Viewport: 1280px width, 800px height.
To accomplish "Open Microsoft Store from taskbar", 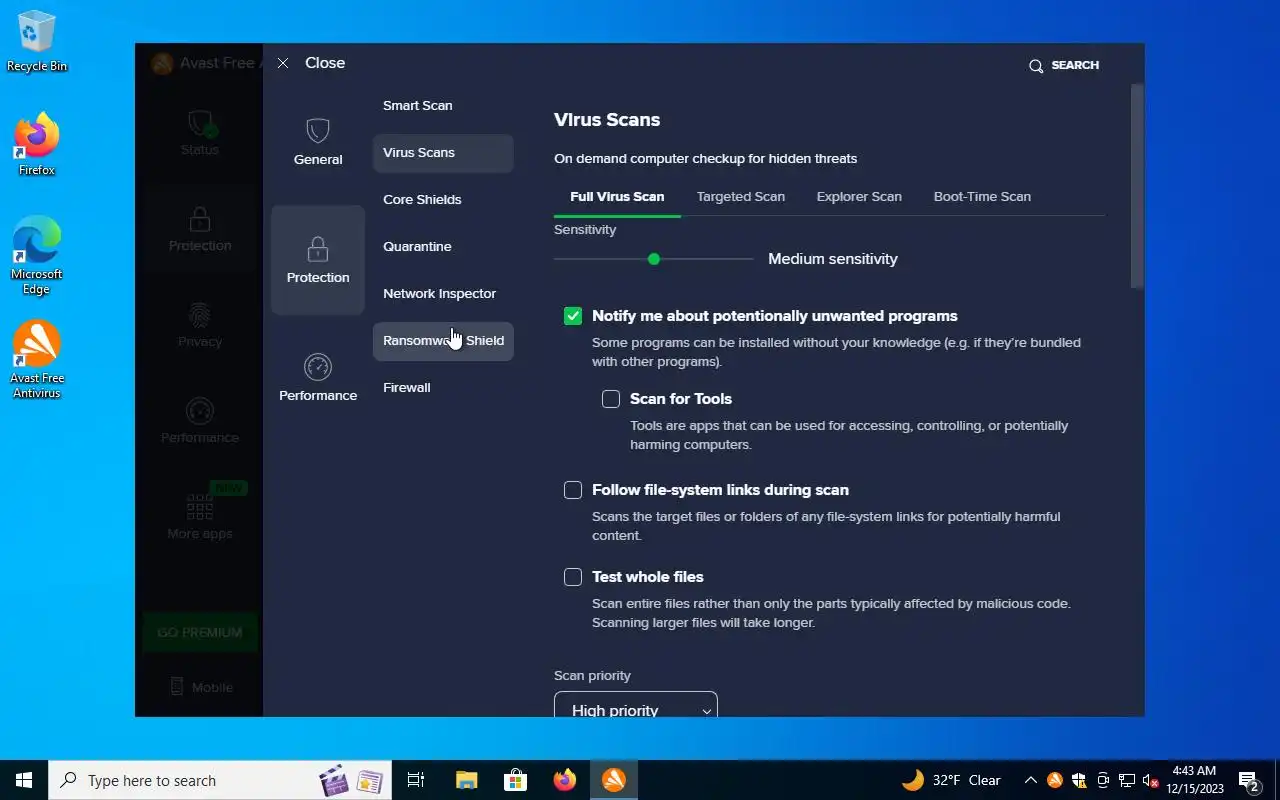I will pyautogui.click(x=515, y=780).
